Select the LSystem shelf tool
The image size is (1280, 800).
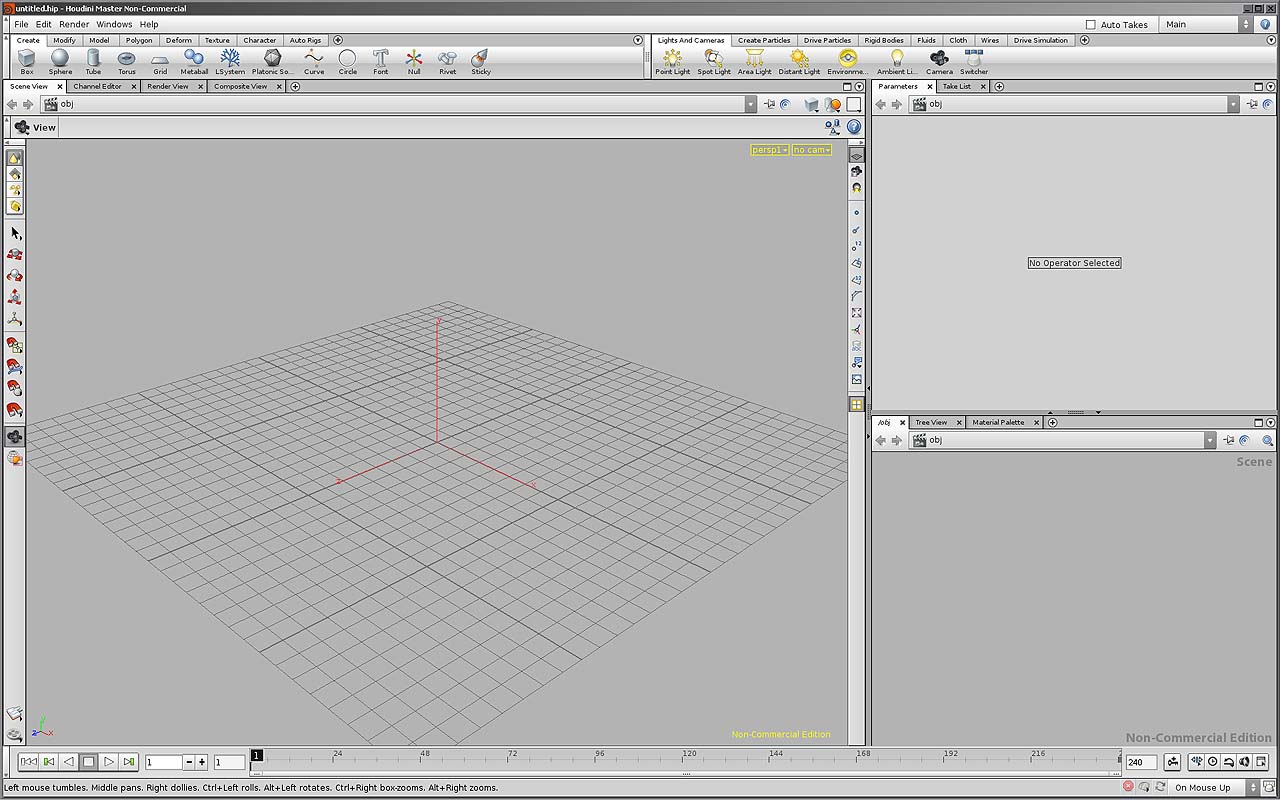pos(230,62)
